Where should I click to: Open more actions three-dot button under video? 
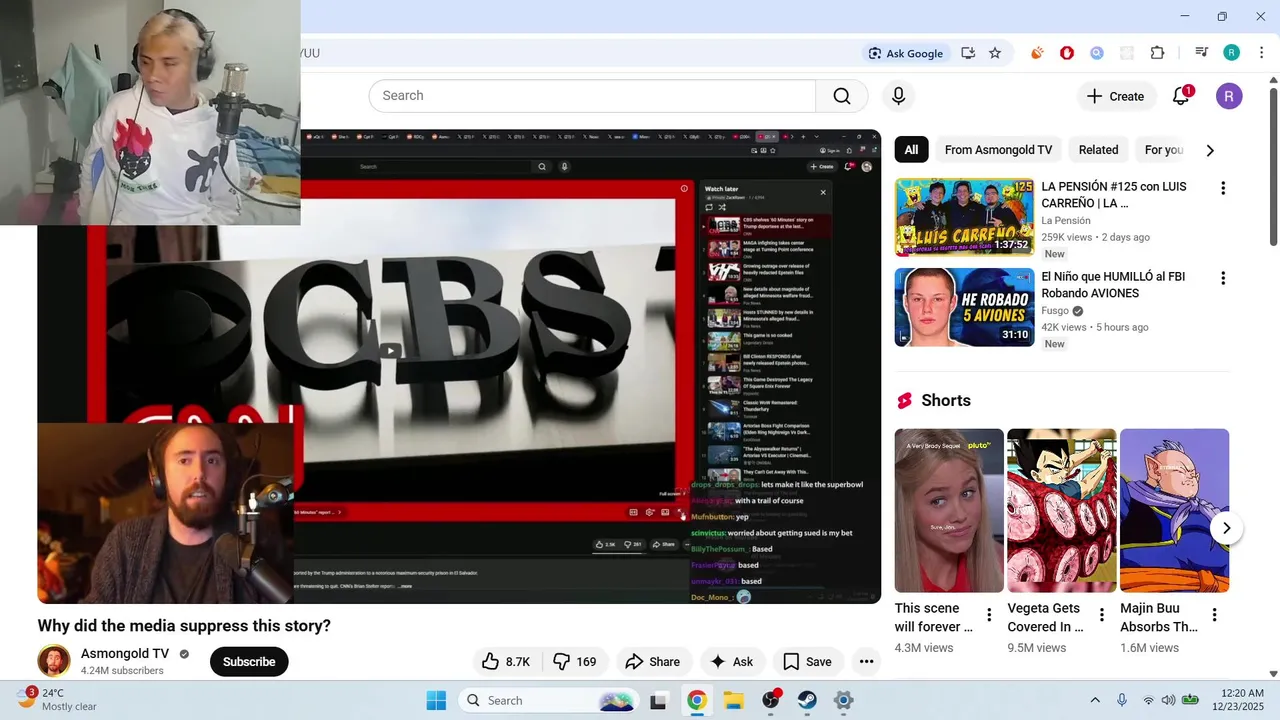click(x=867, y=662)
